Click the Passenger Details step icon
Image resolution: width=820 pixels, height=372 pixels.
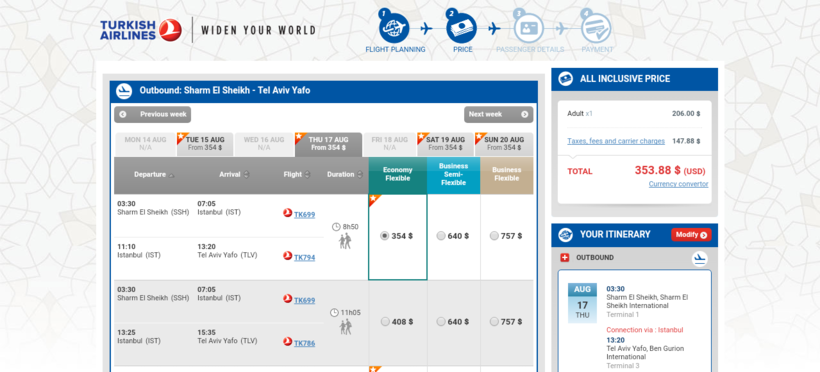pyautogui.click(x=529, y=28)
